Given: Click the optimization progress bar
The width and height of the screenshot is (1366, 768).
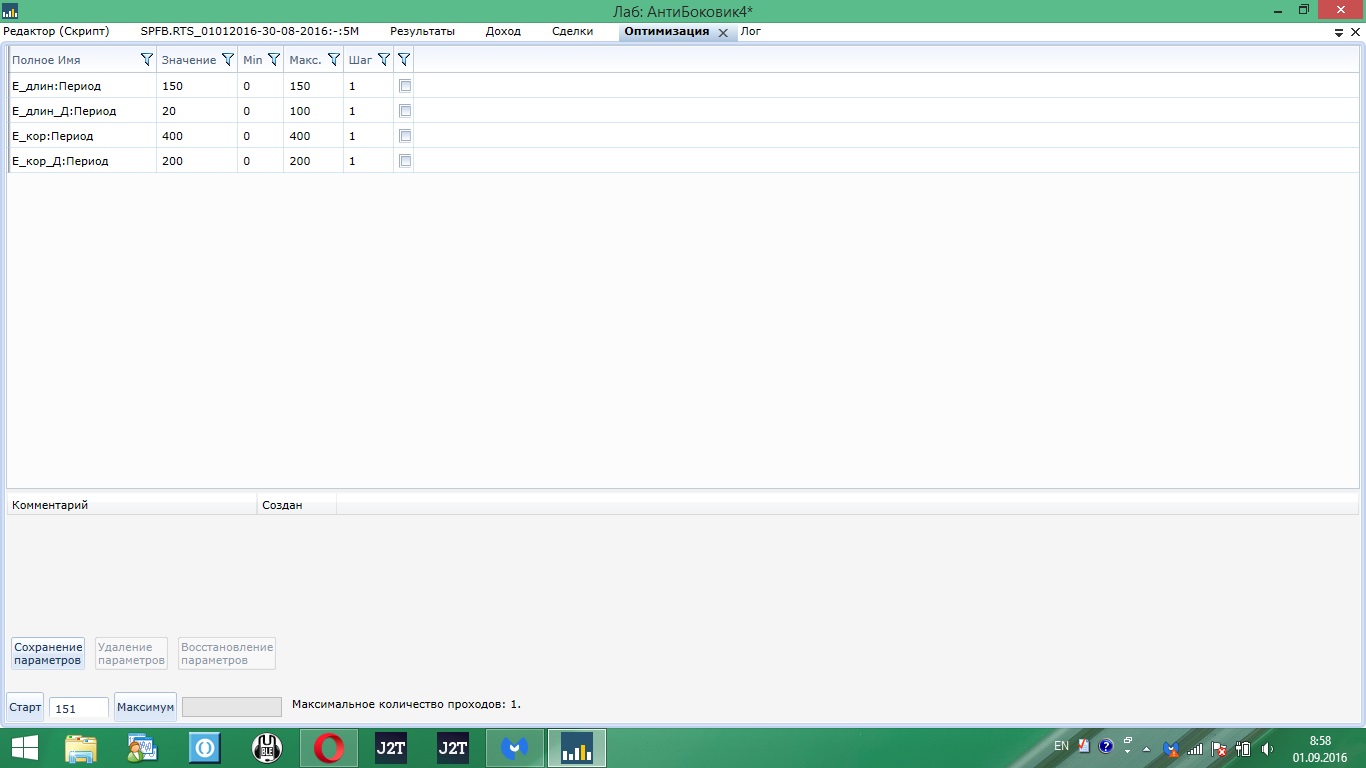Looking at the screenshot, I should coord(232,707).
